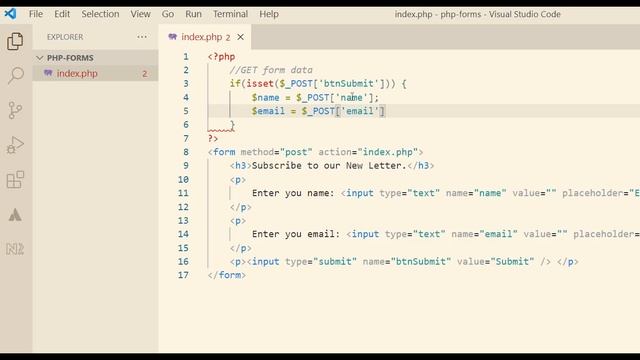
Task: Click line number 8 in the gutter
Action: (186, 152)
